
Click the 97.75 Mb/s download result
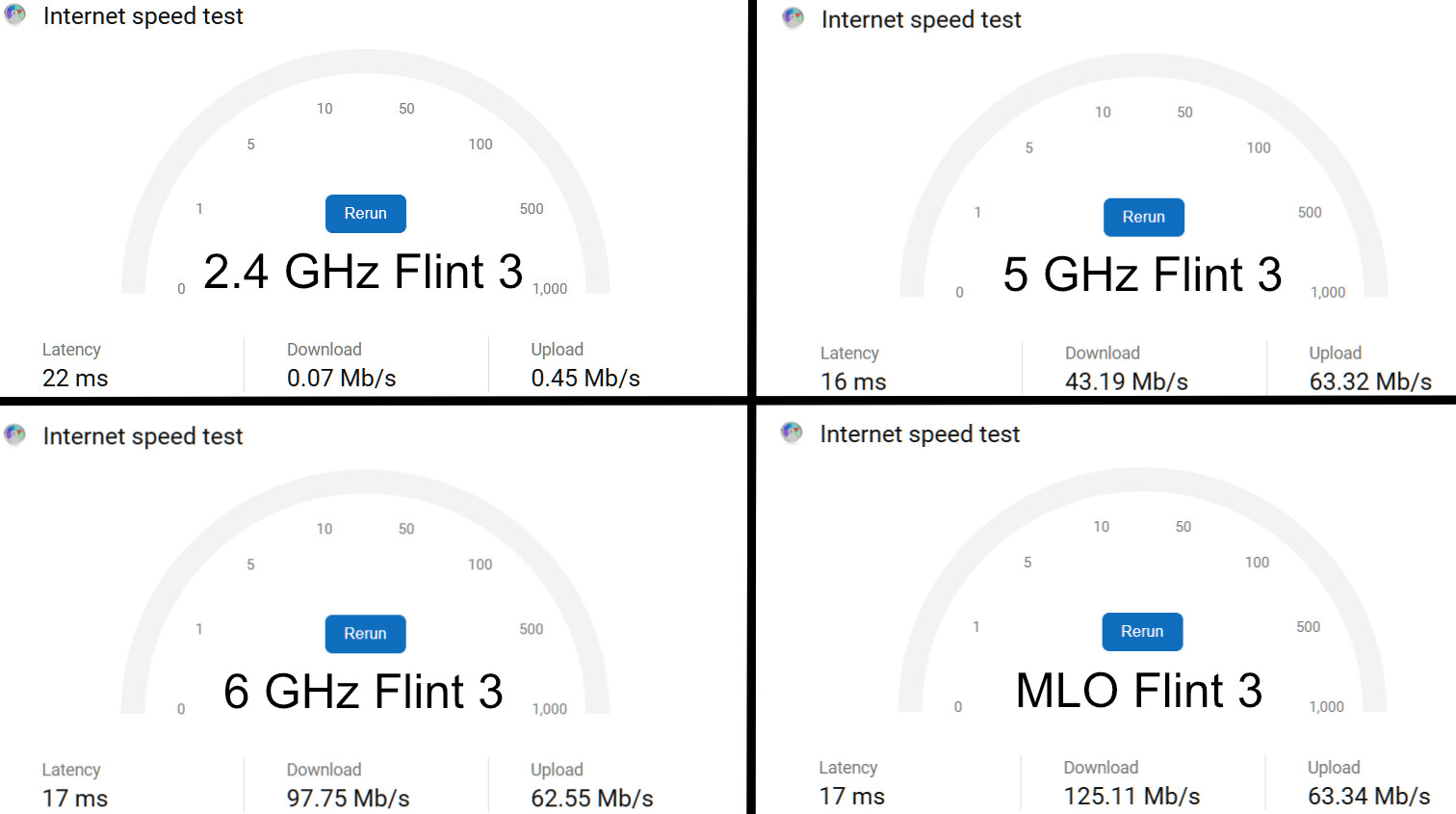(348, 799)
